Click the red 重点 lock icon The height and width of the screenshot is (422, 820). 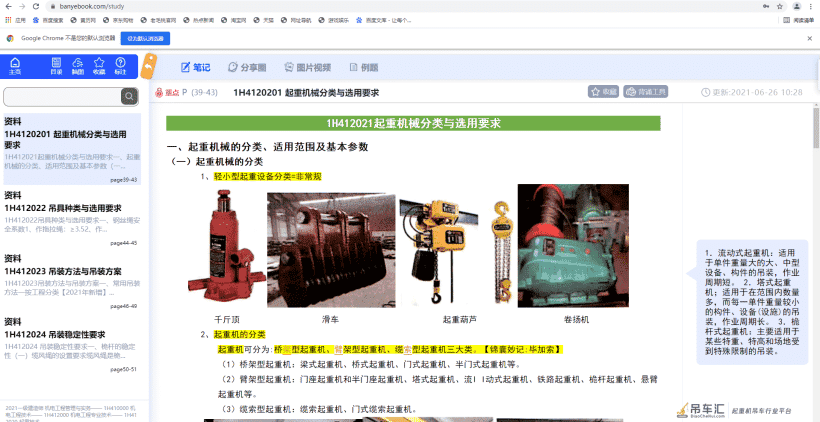159,93
